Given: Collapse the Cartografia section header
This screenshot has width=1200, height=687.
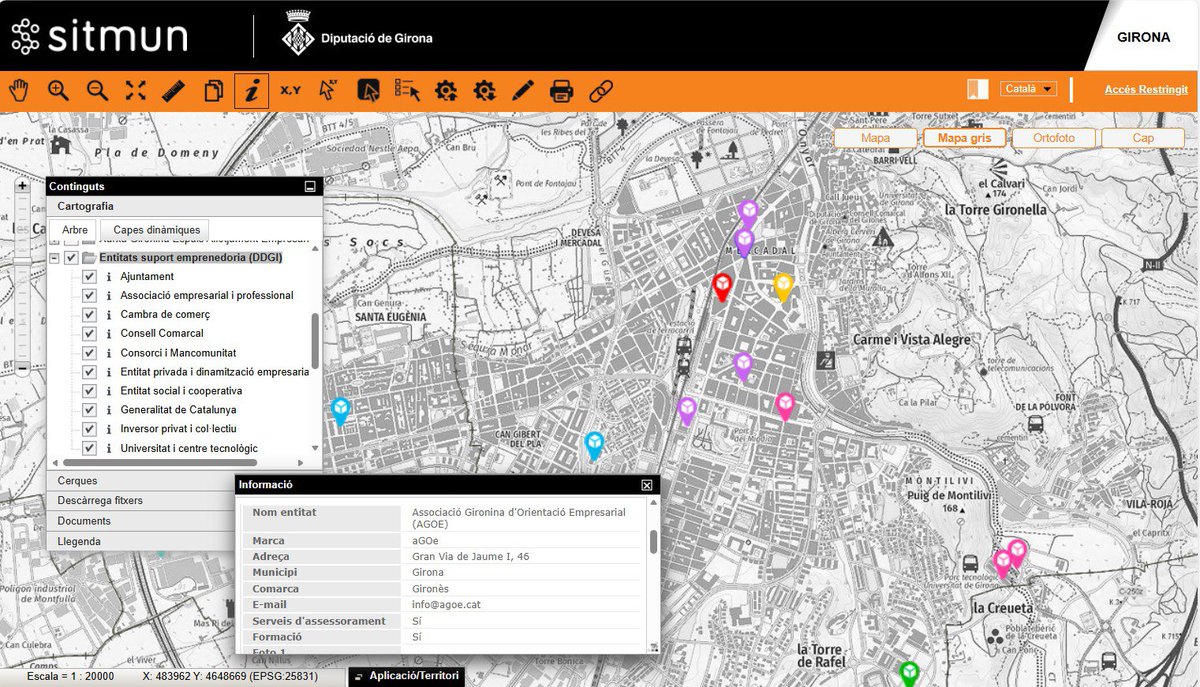Looking at the screenshot, I should point(185,206).
